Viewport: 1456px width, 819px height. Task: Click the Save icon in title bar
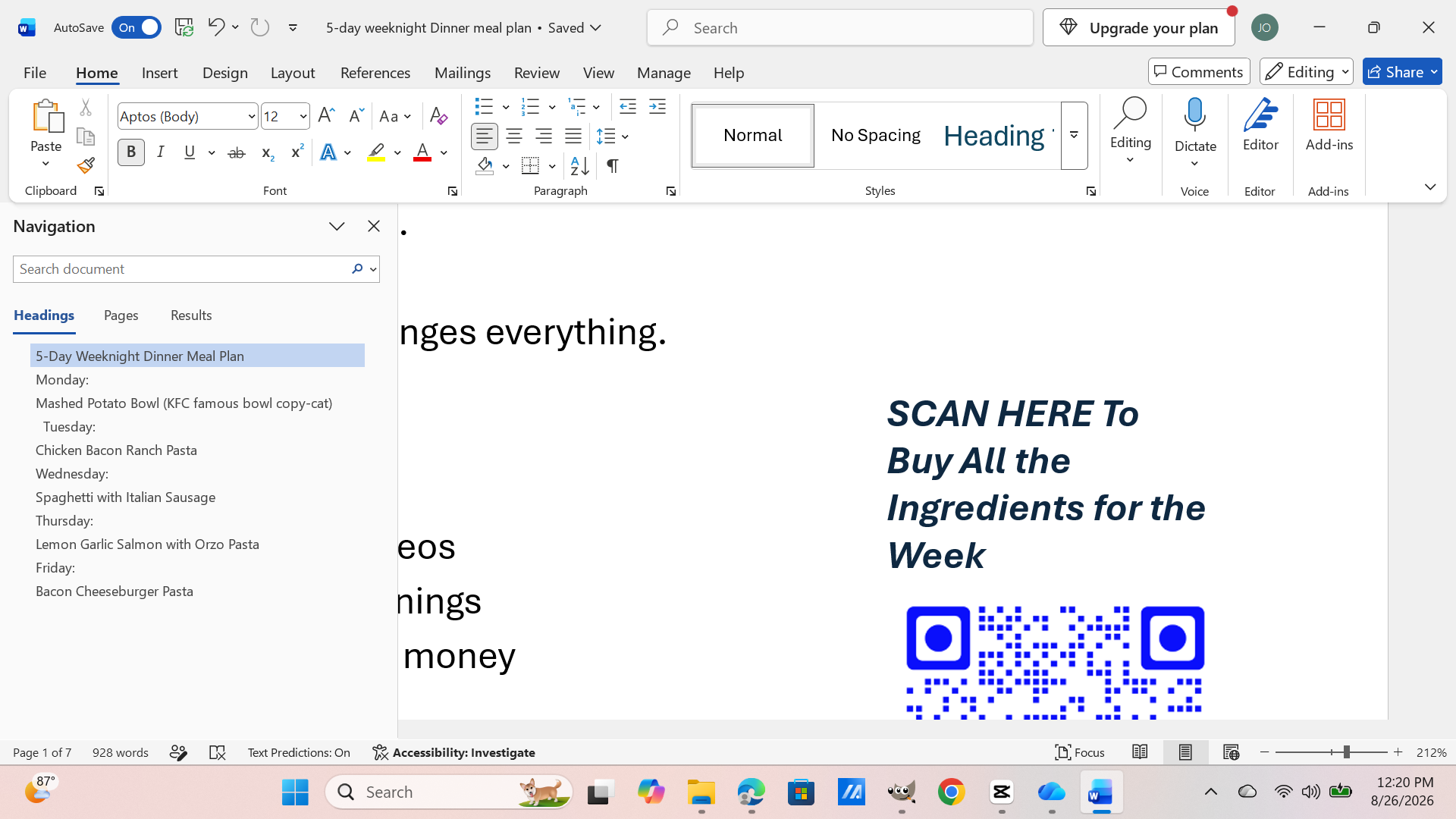click(x=184, y=27)
